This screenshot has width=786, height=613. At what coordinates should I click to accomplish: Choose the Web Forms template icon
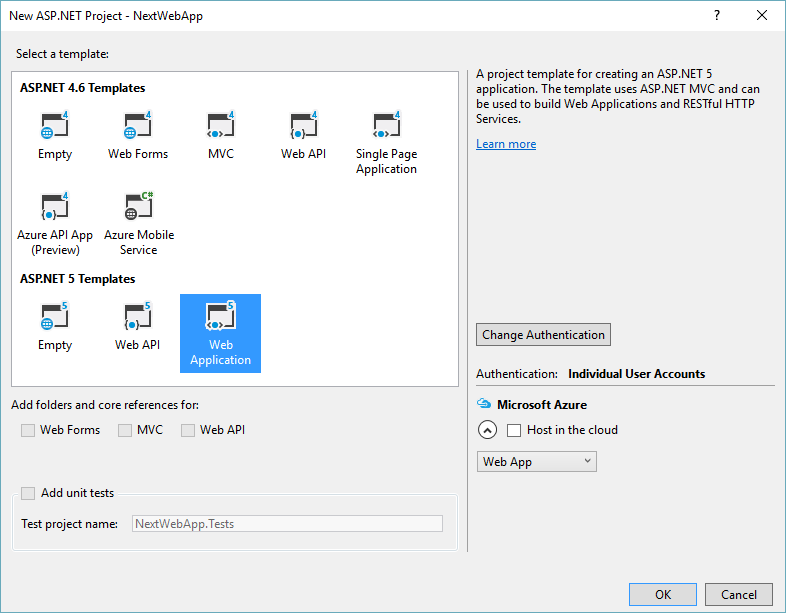click(138, 127)
